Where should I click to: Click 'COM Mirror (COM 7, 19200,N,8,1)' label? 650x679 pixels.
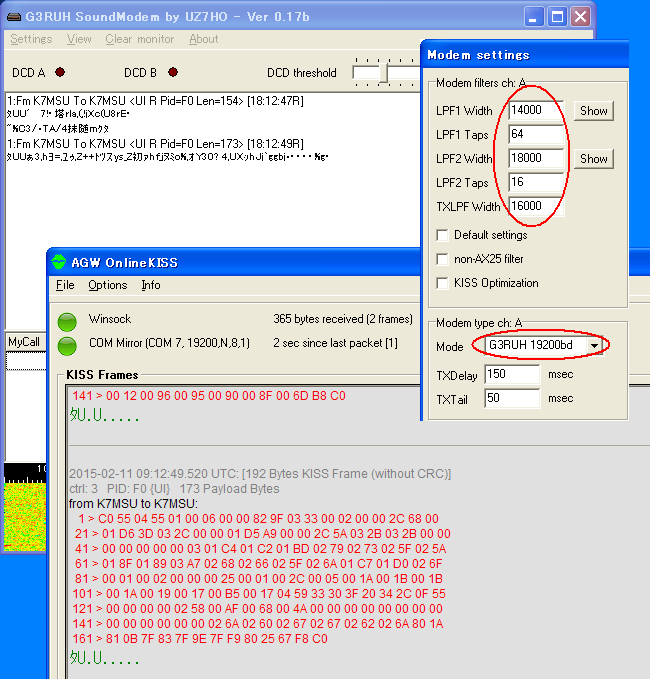[x=169, y=343]
